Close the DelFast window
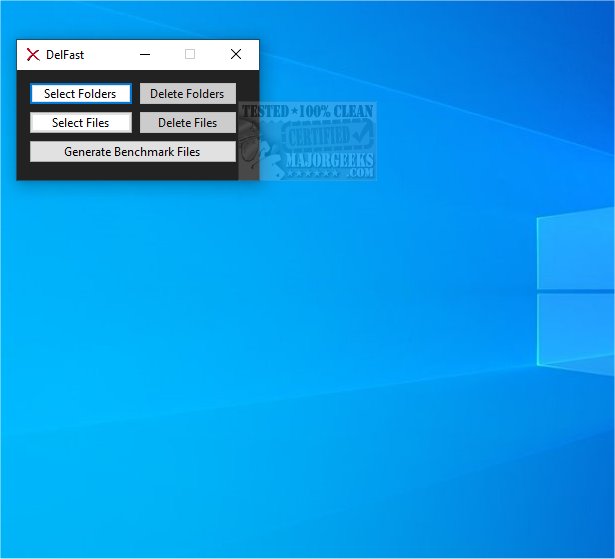This screenshot has height=559, width=615. tap(236, 55)
